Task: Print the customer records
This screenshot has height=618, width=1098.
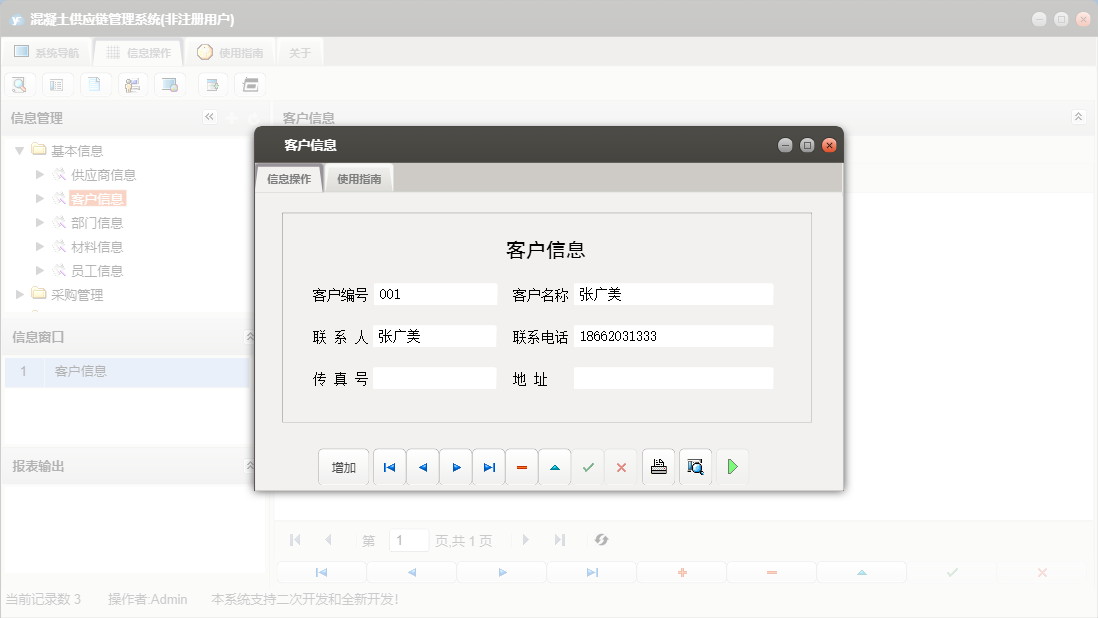Action: (x=658, y=466)
